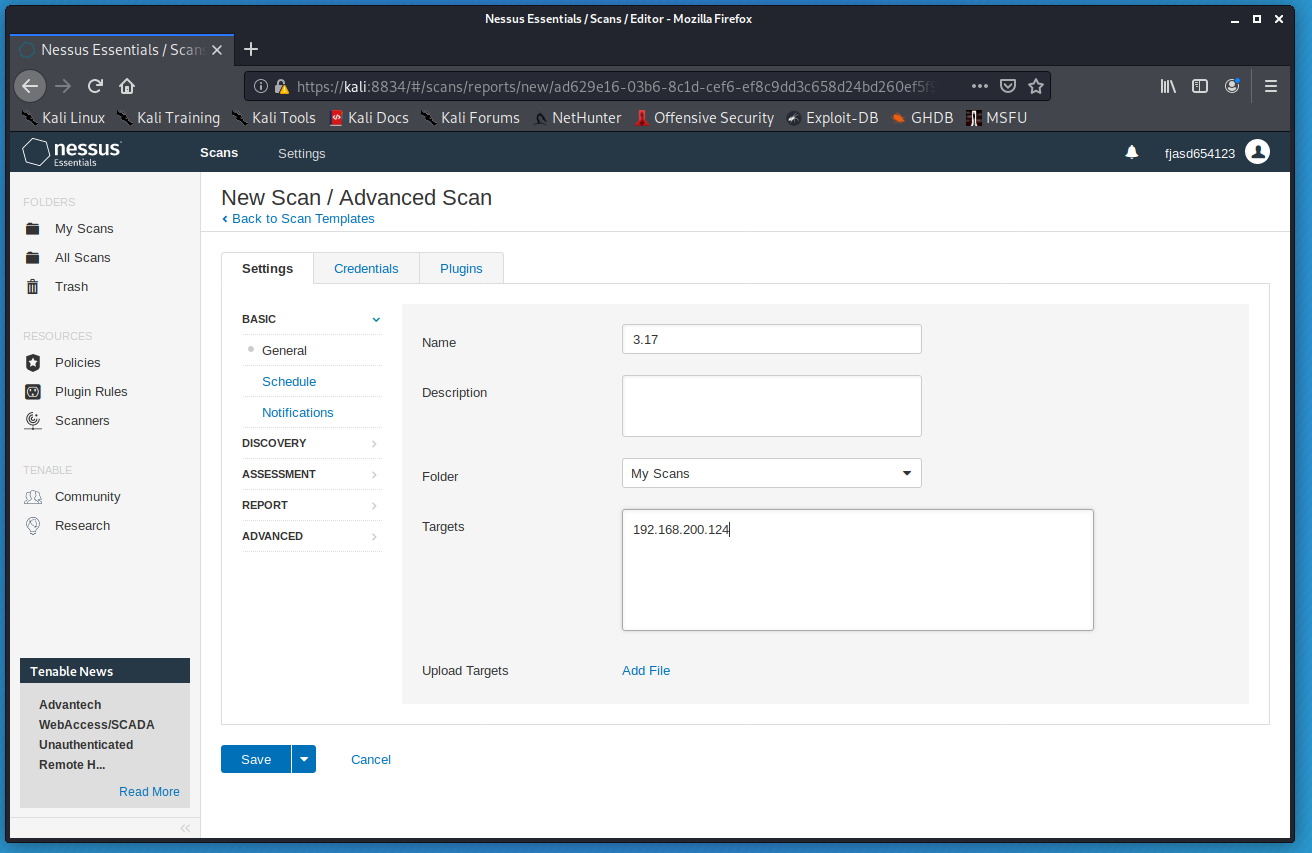Screen dimensions: 1312x853
Task: Focus the Name field containing 3.17
Action: point(772,339)
